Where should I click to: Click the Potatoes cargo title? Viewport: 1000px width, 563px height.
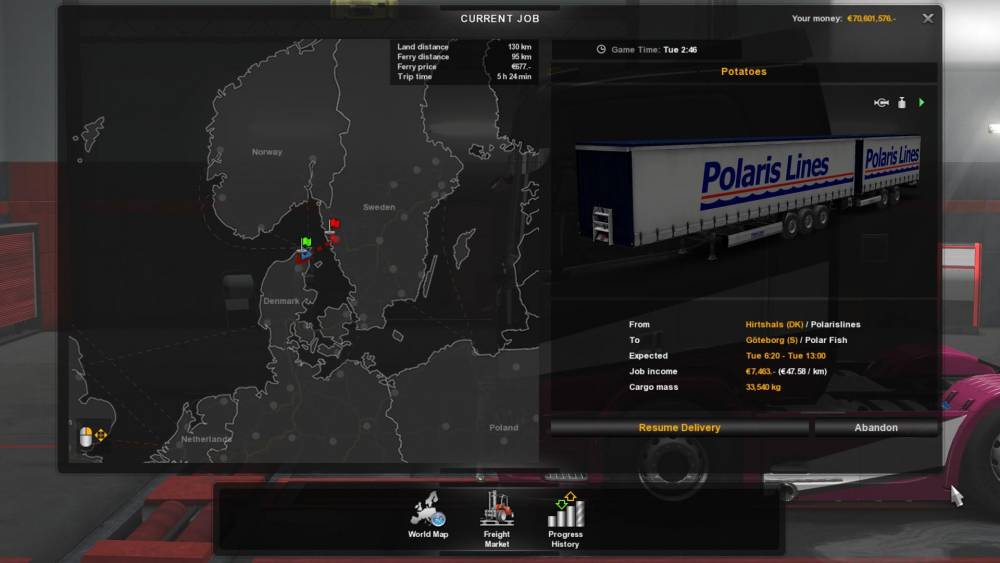(744, 72)
